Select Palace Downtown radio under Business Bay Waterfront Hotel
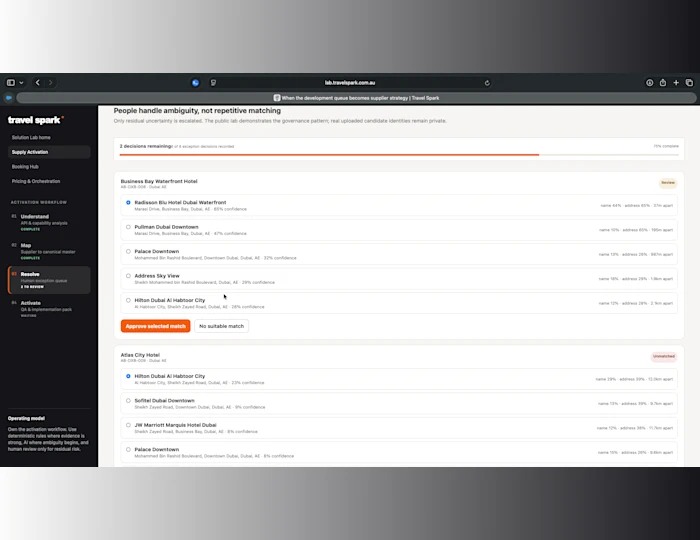Screen dimensions: 700x540 128,252
